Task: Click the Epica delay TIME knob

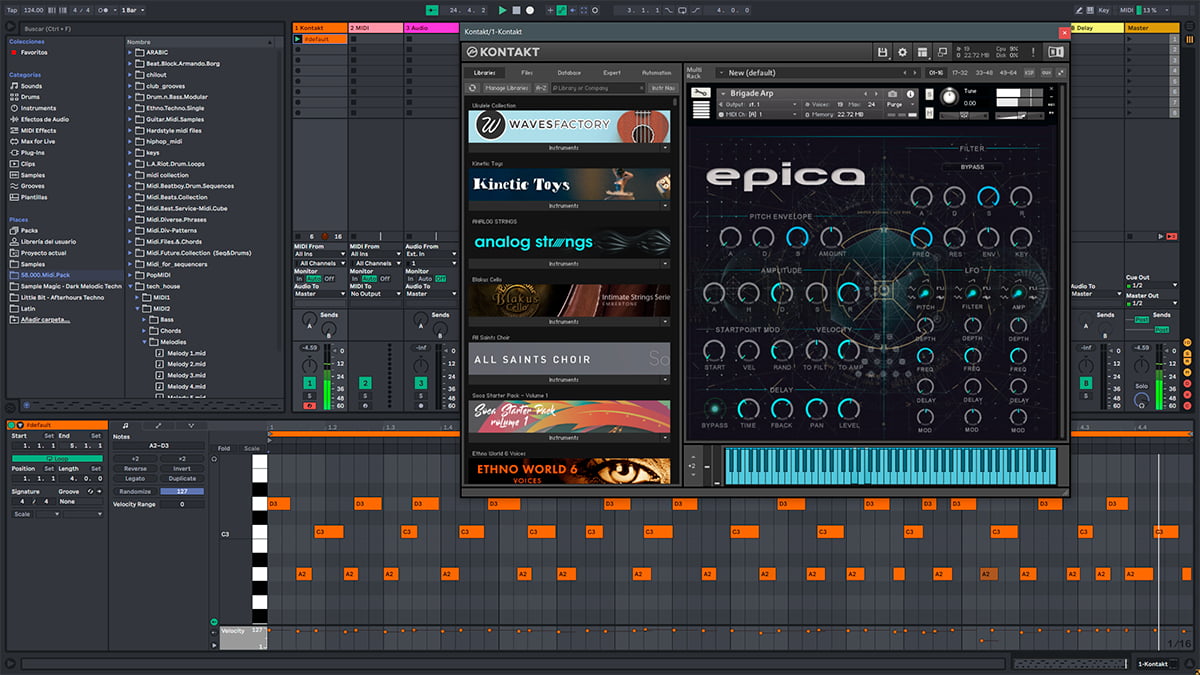Action: click(748, 408)
